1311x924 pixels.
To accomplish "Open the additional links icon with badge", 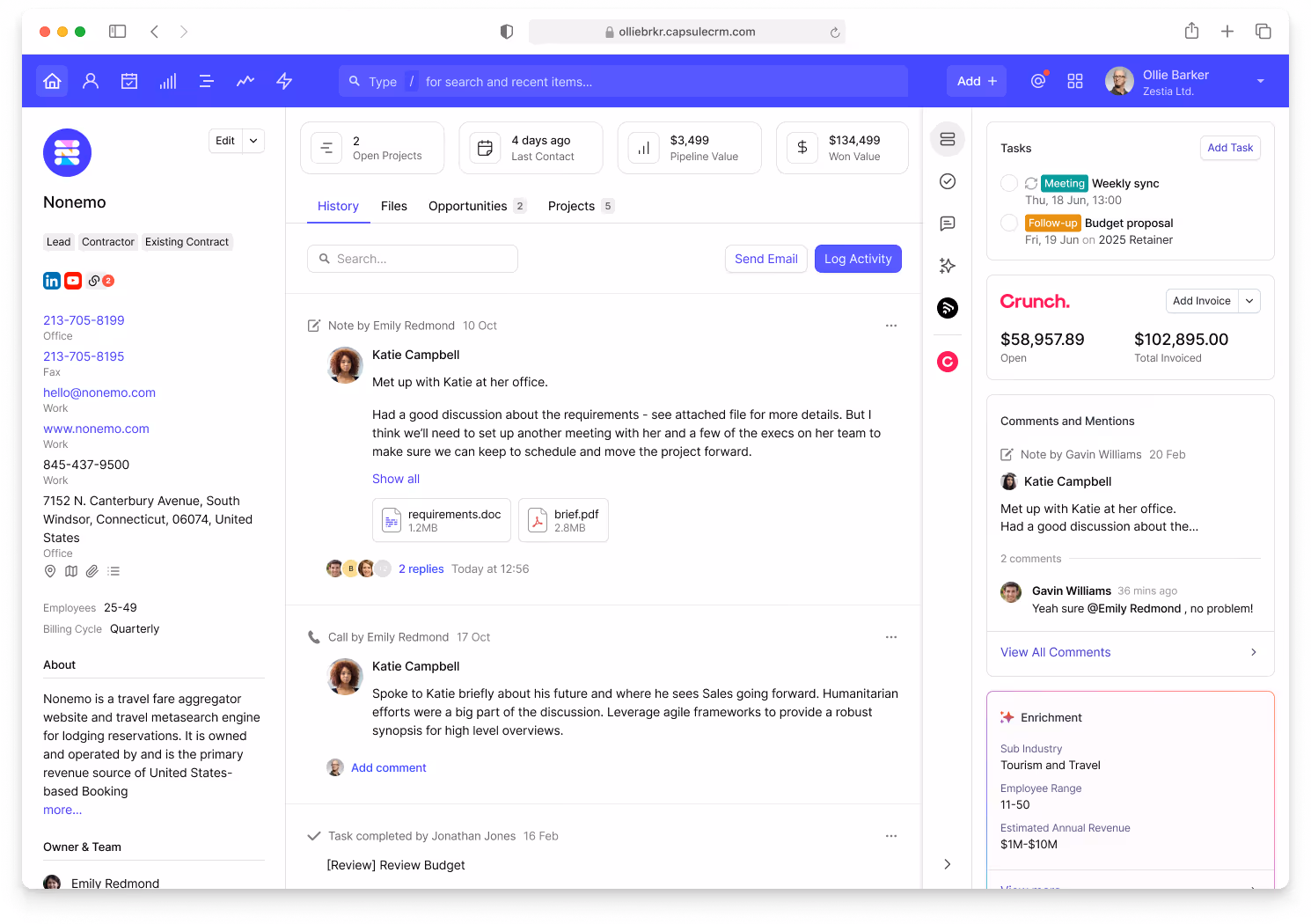I will click(100, 281).
